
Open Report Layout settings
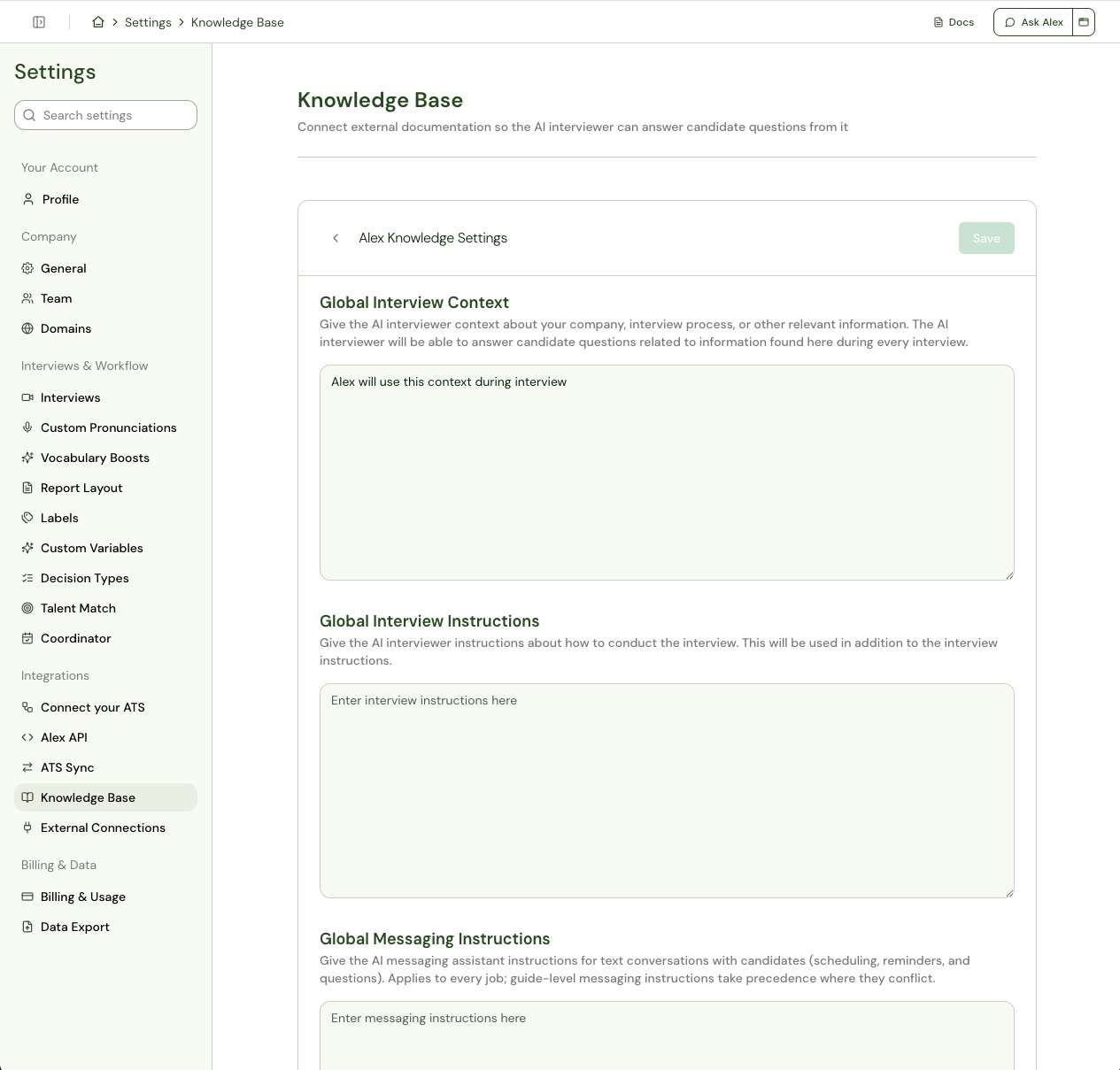click(x=105, y=488)
